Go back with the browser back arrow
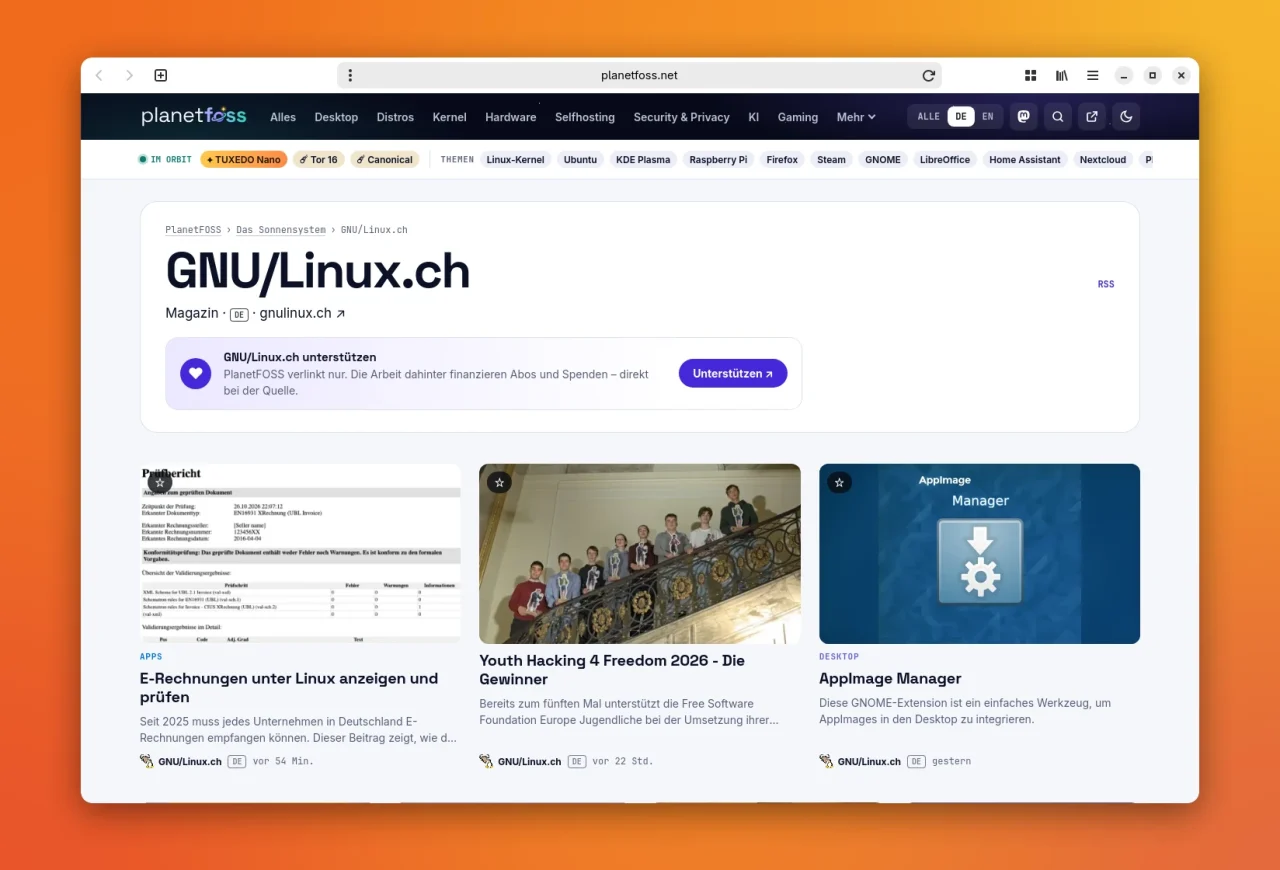1280x870 pixels. tap(99, 75)
